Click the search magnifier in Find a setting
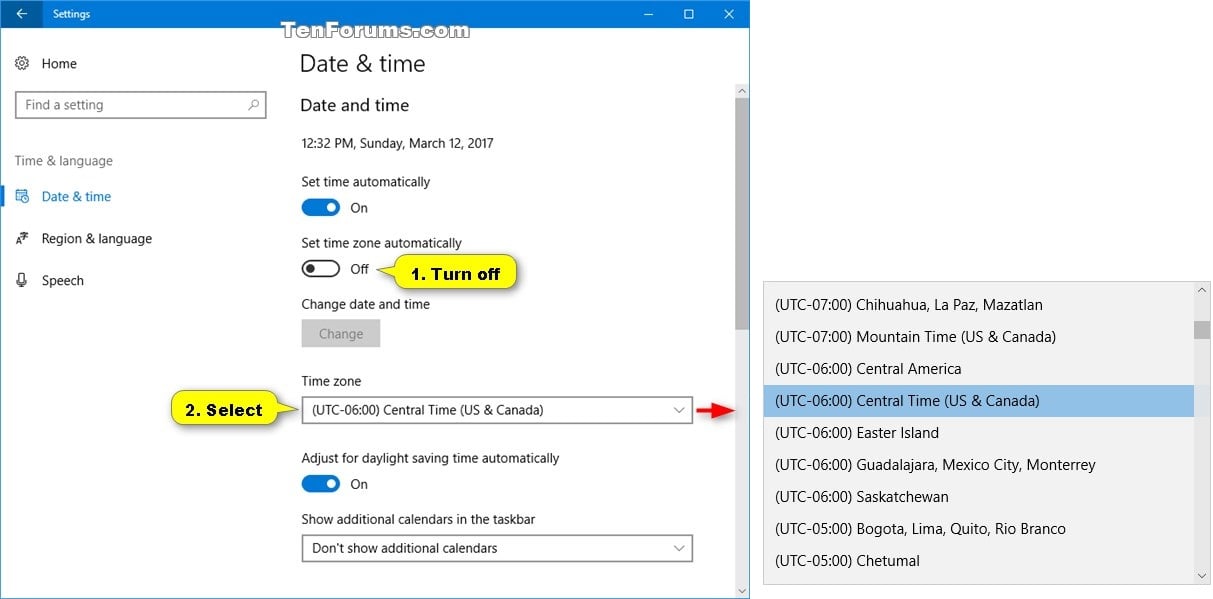1213x599 pixels. [x=254, y=104]
